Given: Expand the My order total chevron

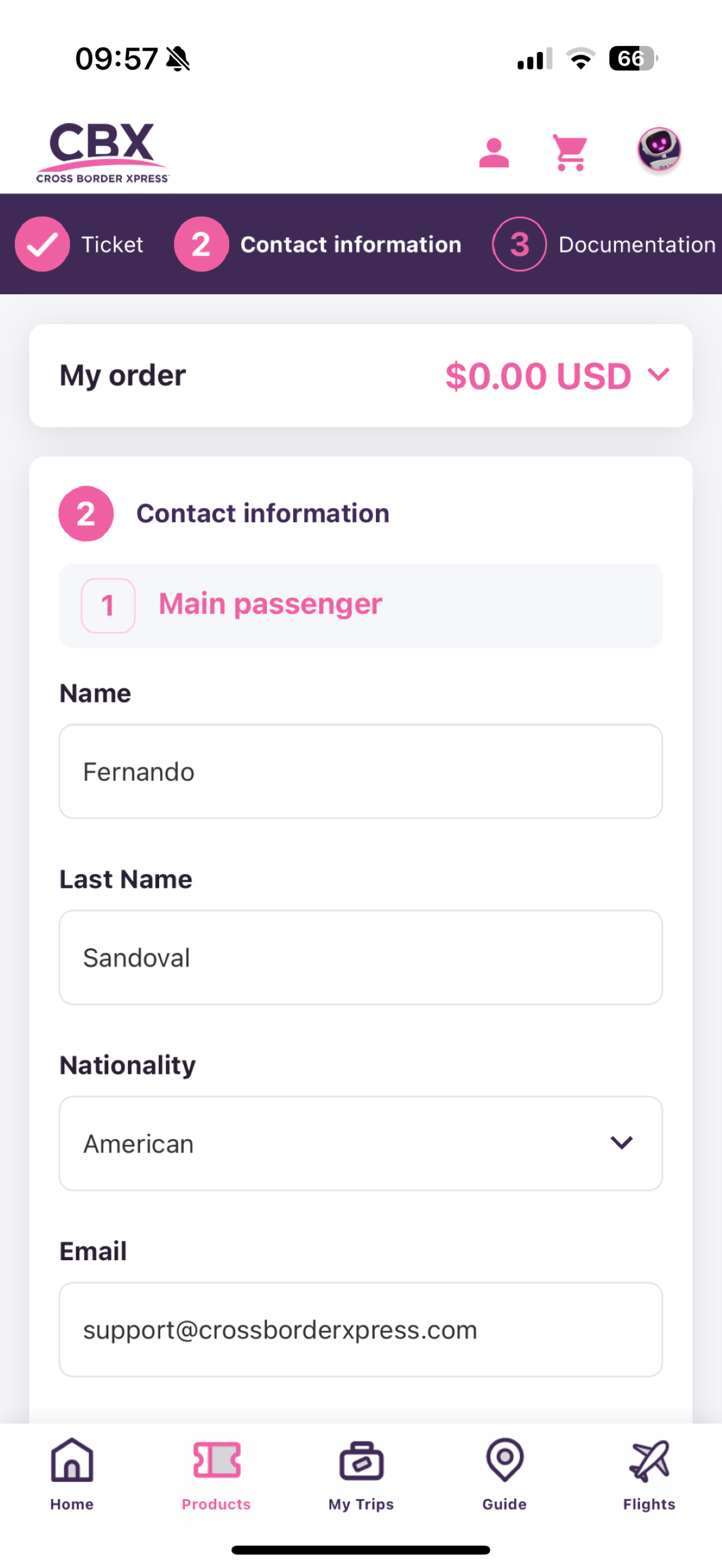Looking at the screenshot, I should click(x=658, y=375).
